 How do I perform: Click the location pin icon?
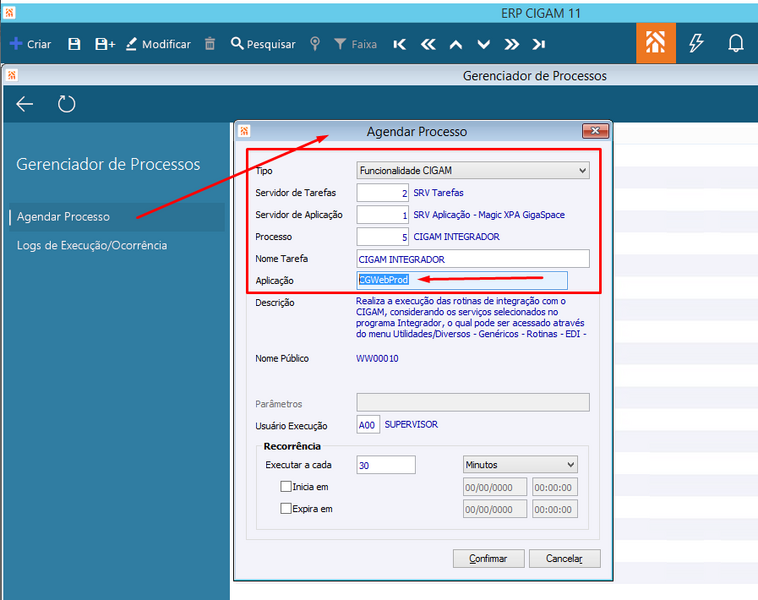click(x=315, y=44)
